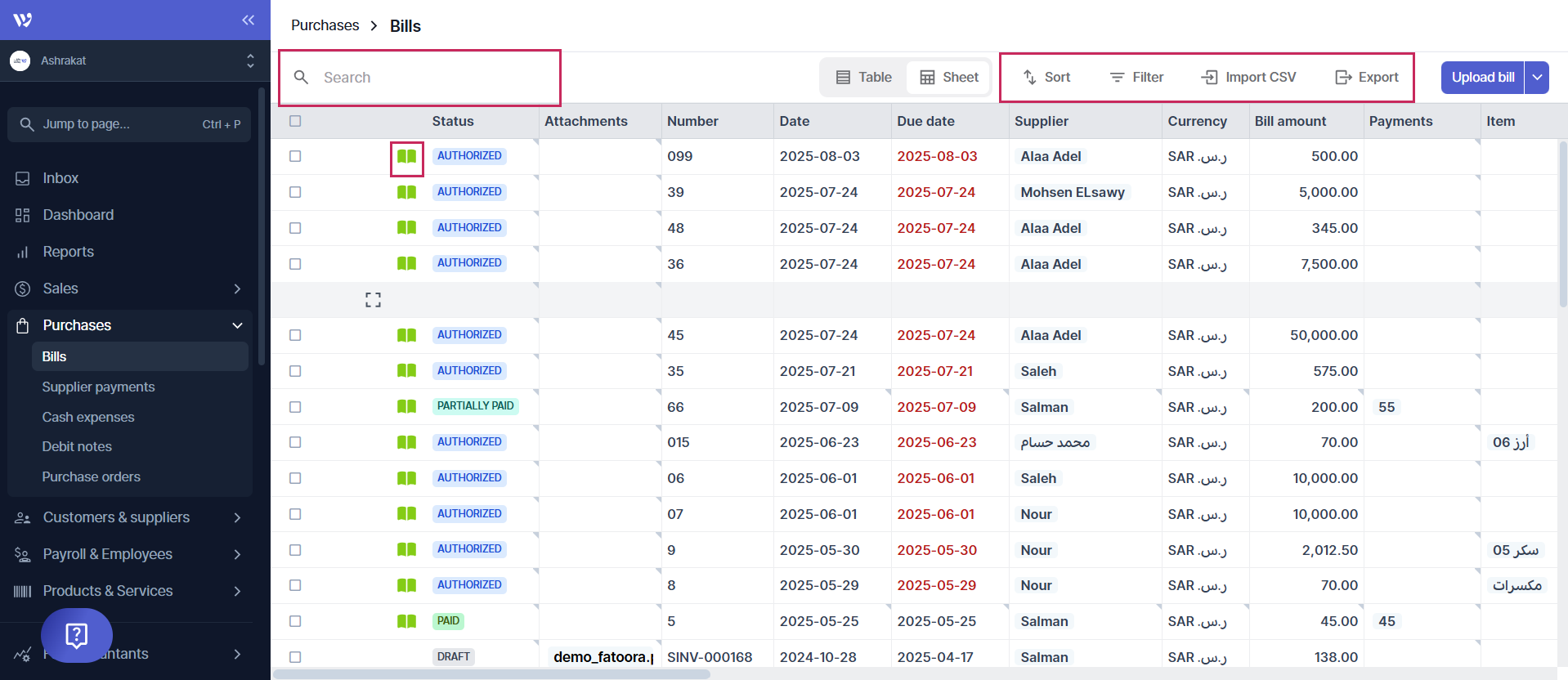Screen dimensions: 1568x680
Task: Click the Sort arrows icon
Action: click(x=1029, y=77)
